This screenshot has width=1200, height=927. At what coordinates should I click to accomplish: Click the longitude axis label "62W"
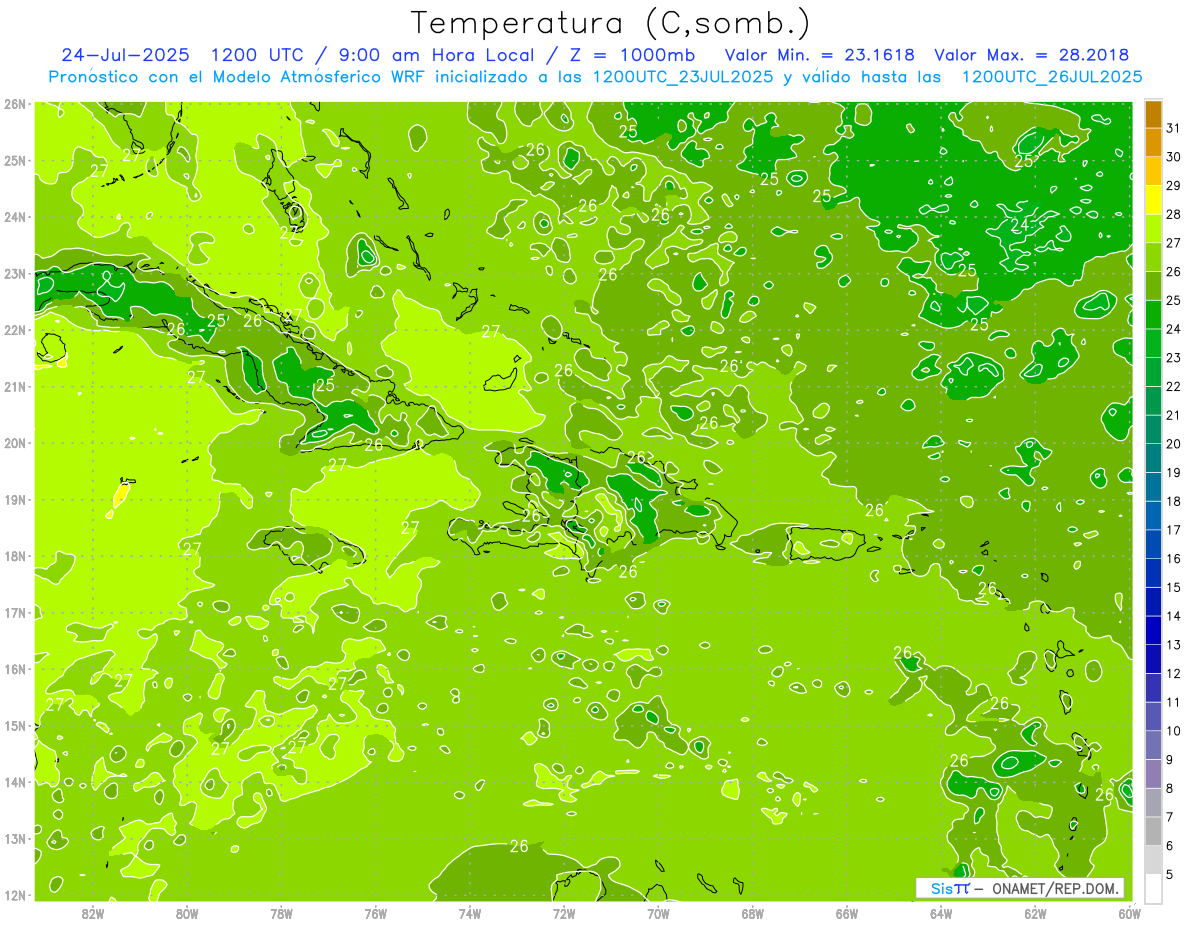[x=1035, y=913]
